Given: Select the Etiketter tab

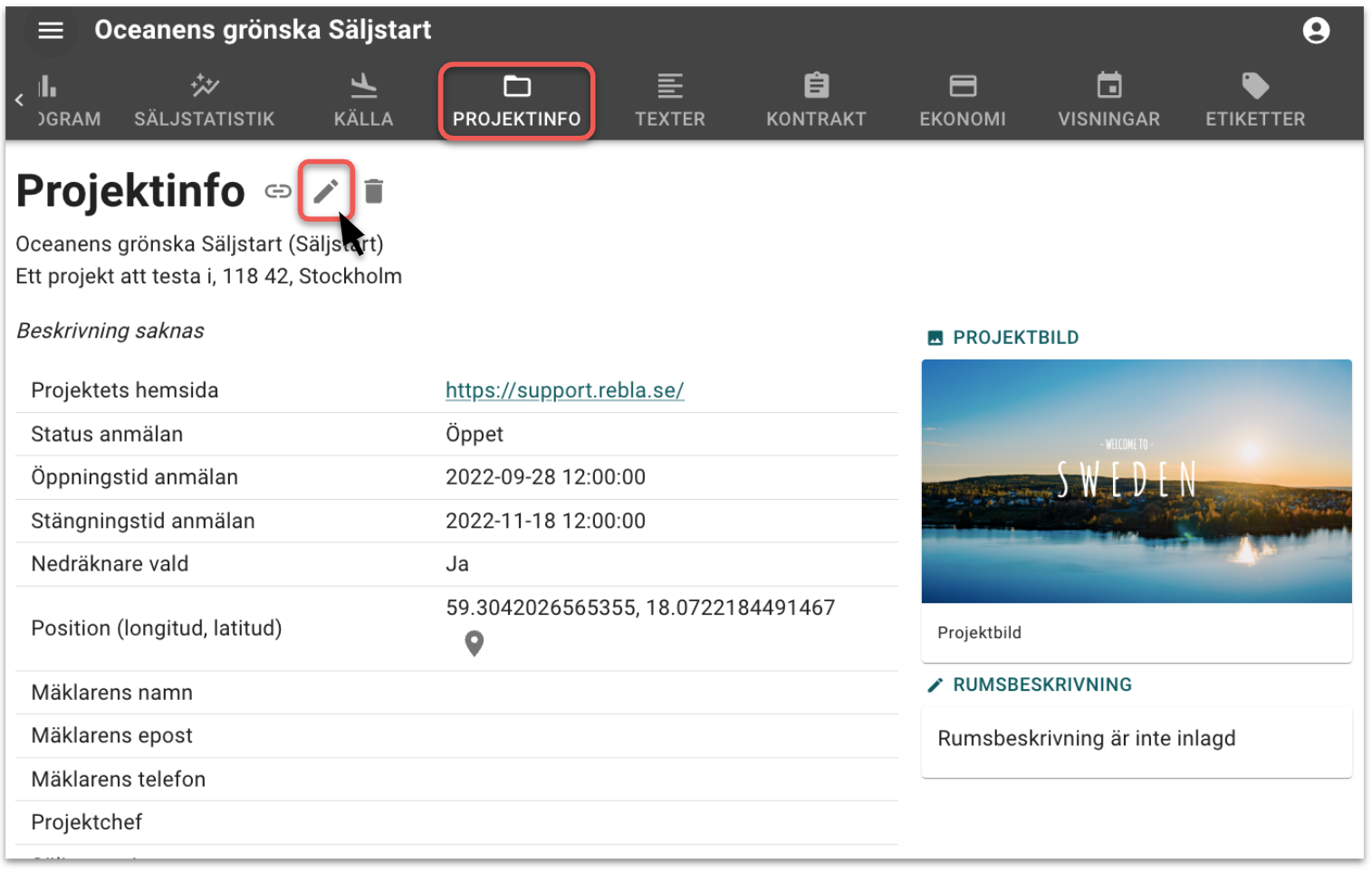Looking at the screenshot, I should click(1254, 100).
